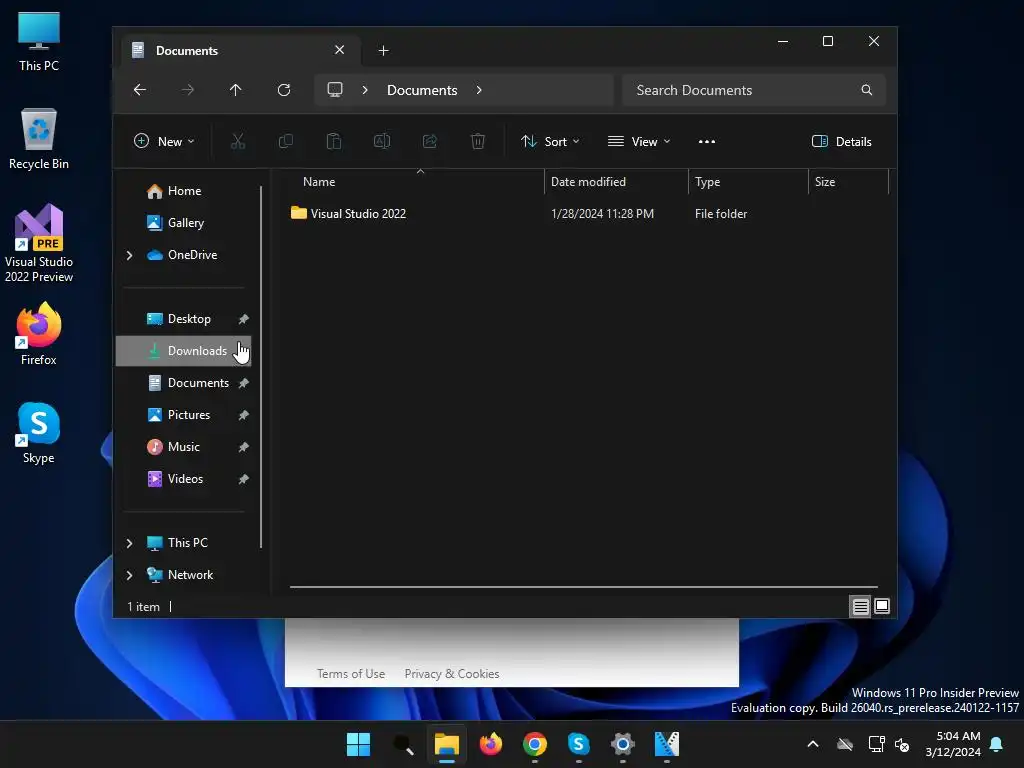This screenshot has height=768, width=1024.
Task: Expand the Network tree node
Action: coord(129,575)
